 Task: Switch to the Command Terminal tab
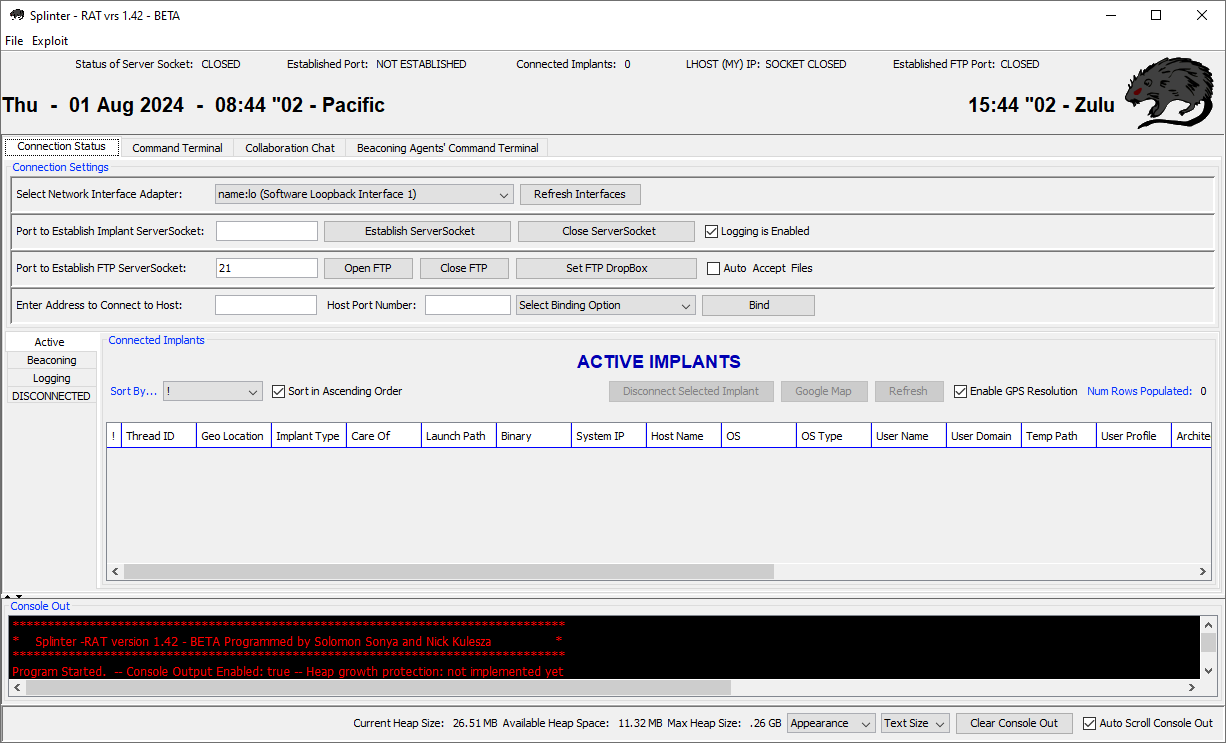click(x=177, y=148)
